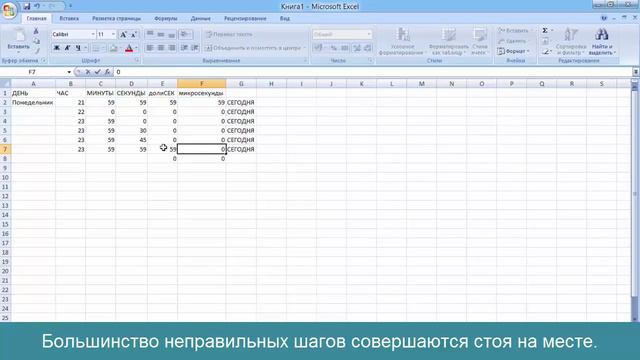Open text orientation options

(186, 34)
